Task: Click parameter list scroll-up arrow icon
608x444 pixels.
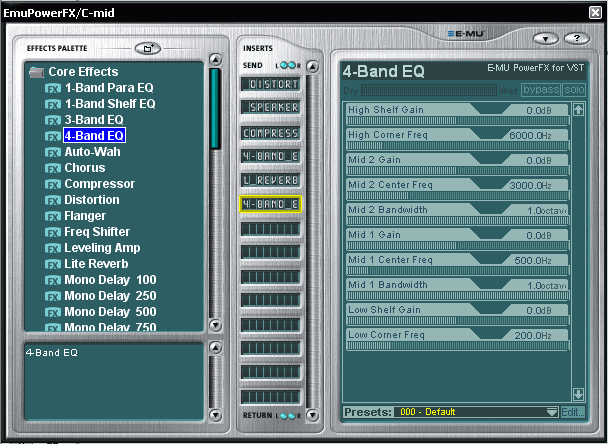Action: tap(578, 110)
